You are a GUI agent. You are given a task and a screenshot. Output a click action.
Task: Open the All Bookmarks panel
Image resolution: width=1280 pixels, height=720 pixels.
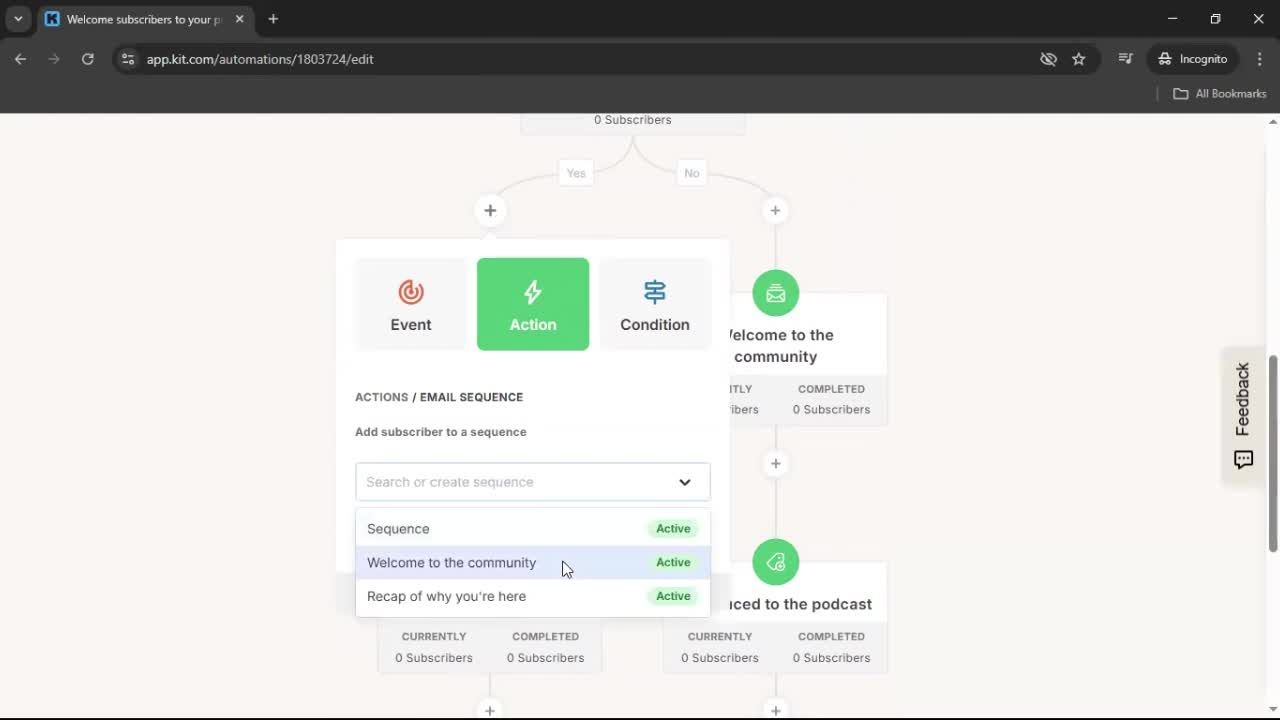[x=1219, y=93]
